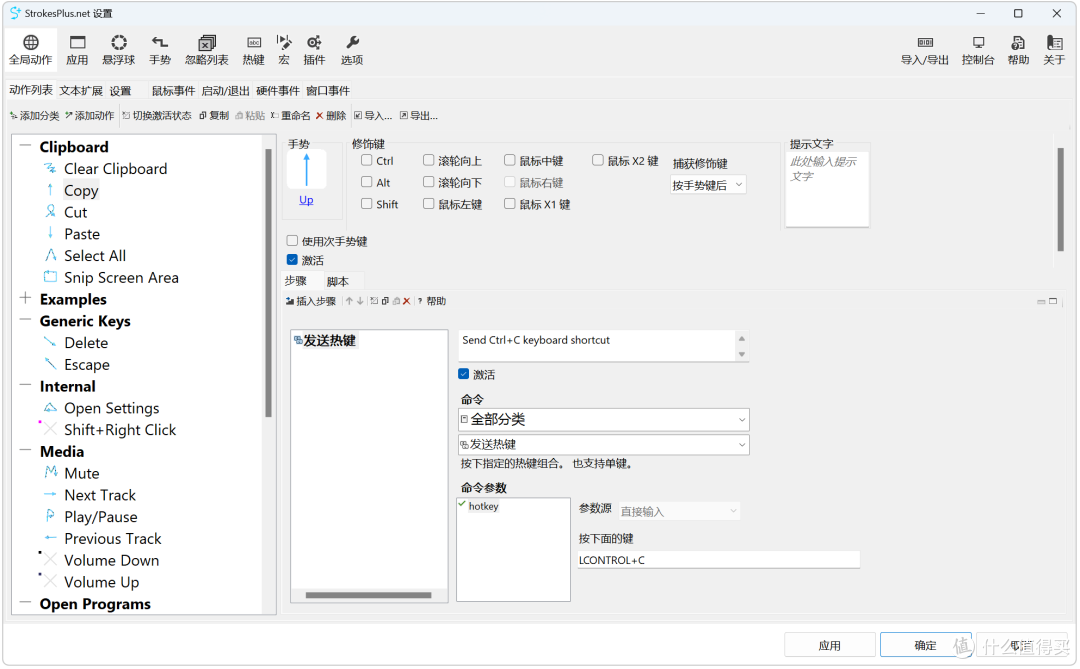Click 添加动作 add action
This screenshot has width=1080, height=669.
[x=90, y=116]
